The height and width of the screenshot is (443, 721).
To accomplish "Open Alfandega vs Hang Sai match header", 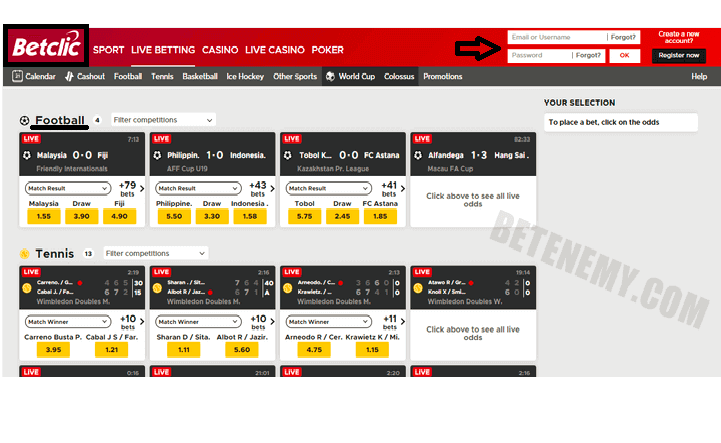I will pos(473,154).
